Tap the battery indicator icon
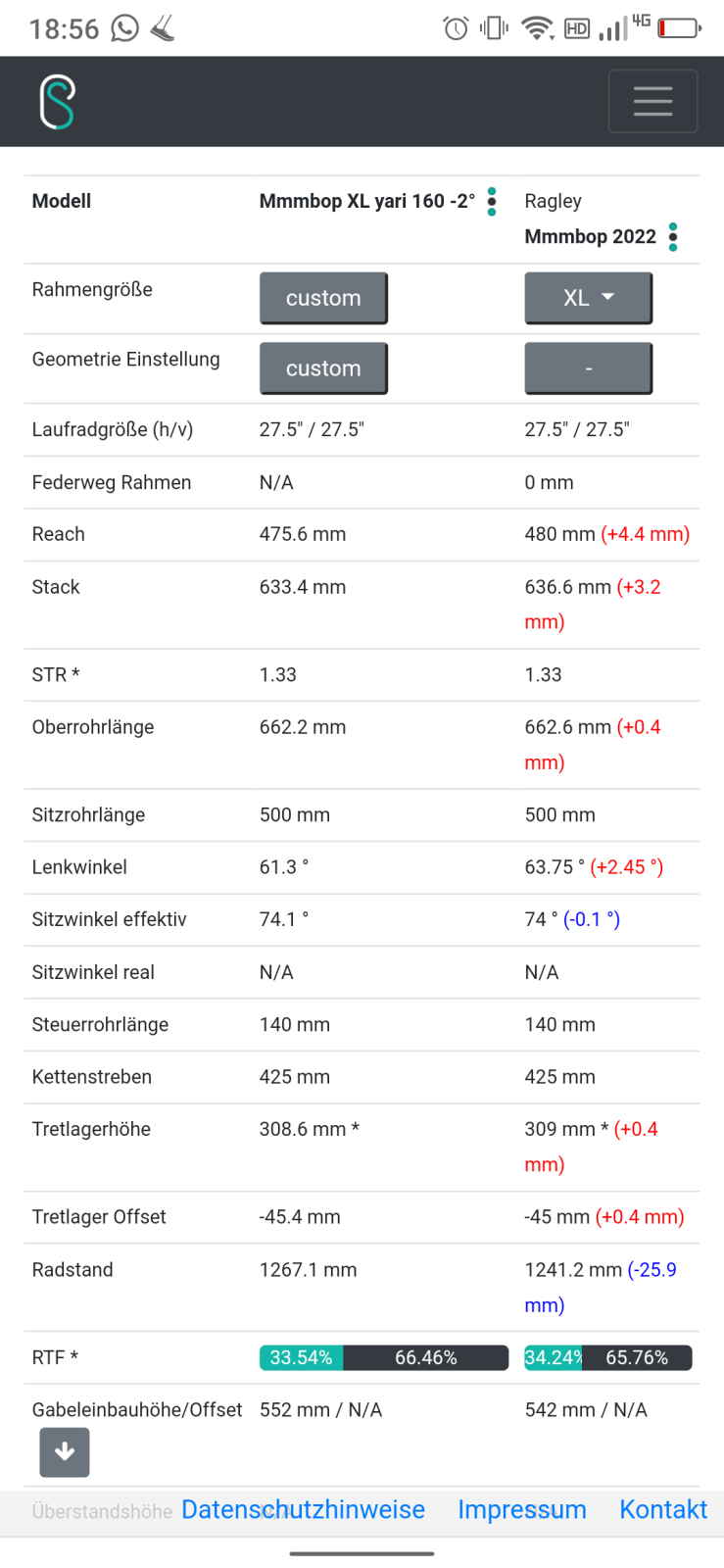This screenshot has width=724, height=1568. coord(679,28)
